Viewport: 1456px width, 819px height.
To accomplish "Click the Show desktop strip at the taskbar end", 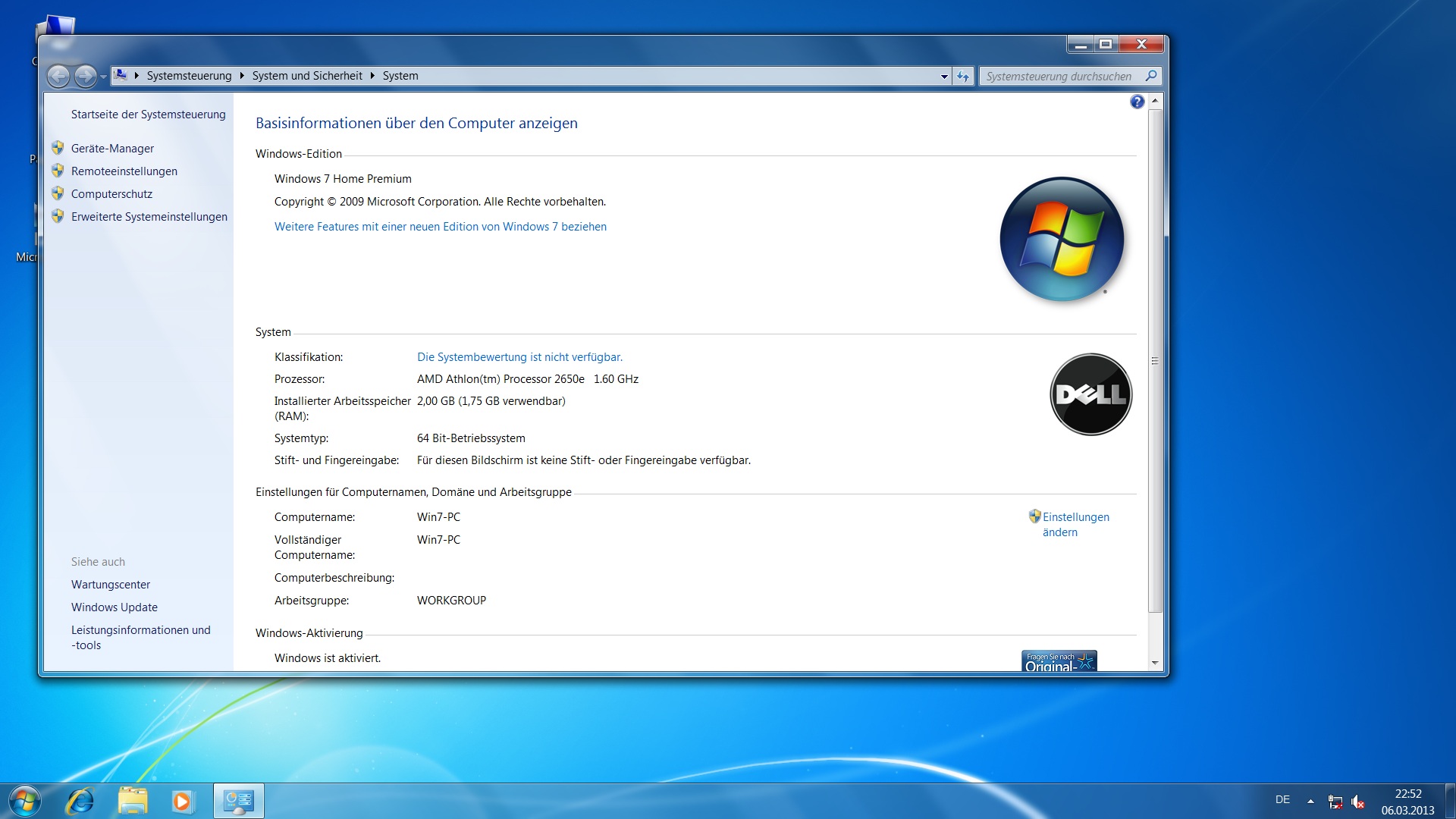I will (1450, 801).
